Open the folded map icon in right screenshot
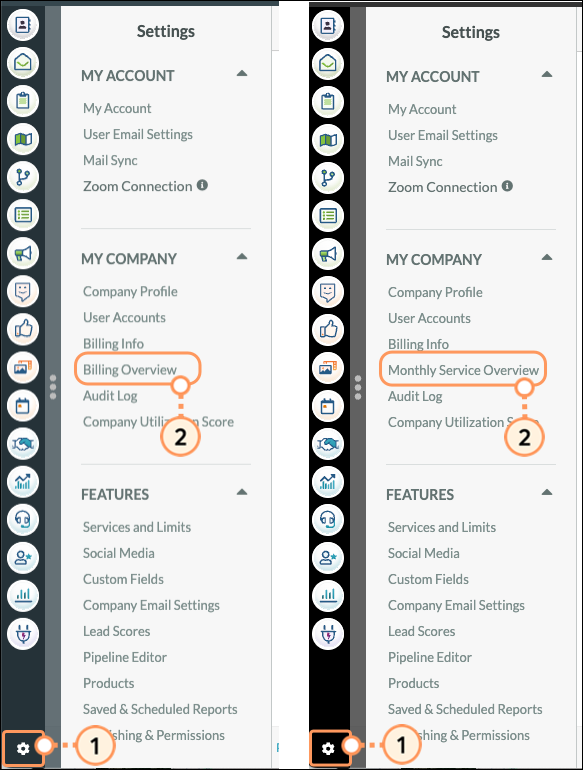 (x=328, y=140)
